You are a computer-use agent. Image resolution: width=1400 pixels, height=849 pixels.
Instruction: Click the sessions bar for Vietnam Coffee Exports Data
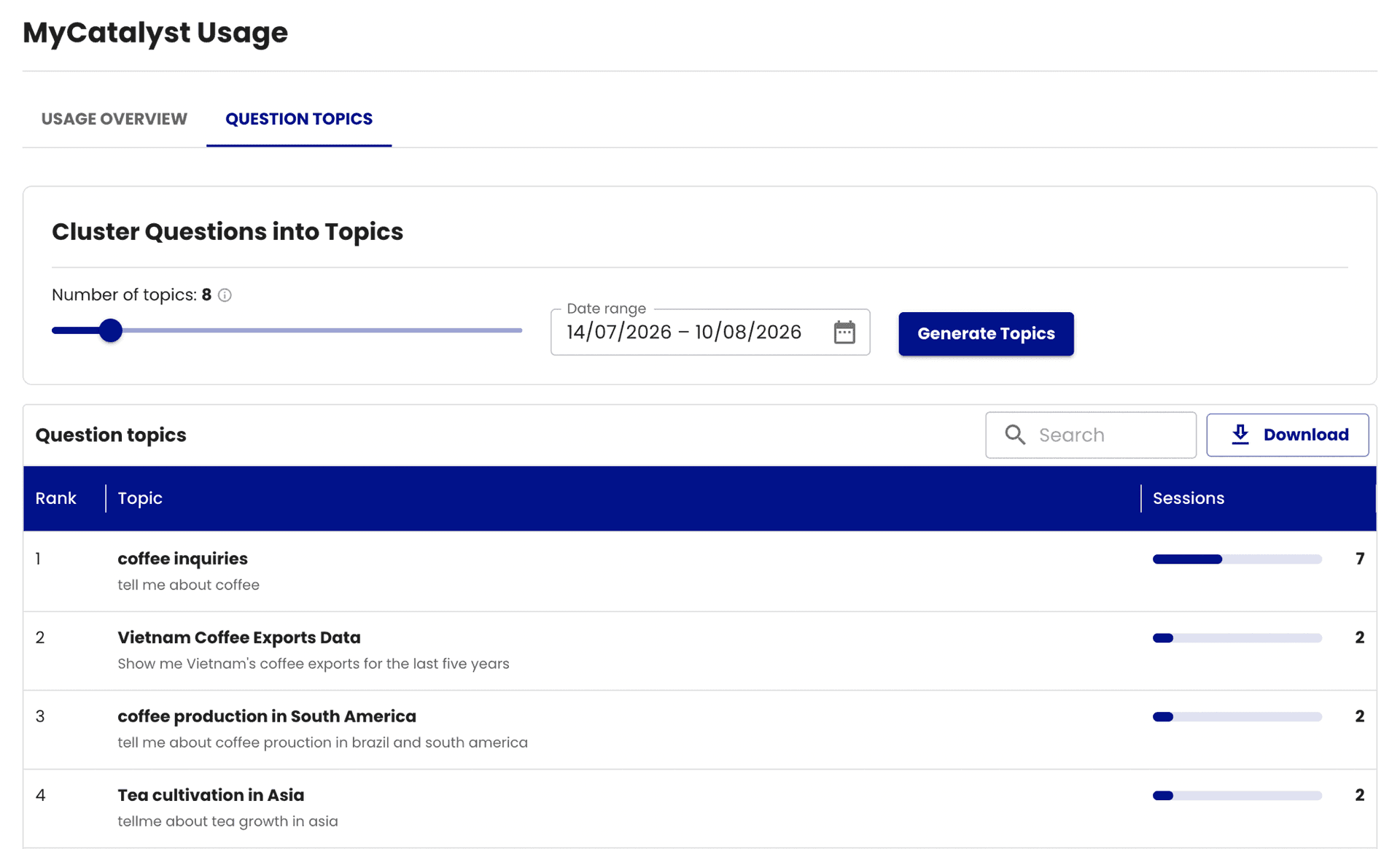[1237, 638]
